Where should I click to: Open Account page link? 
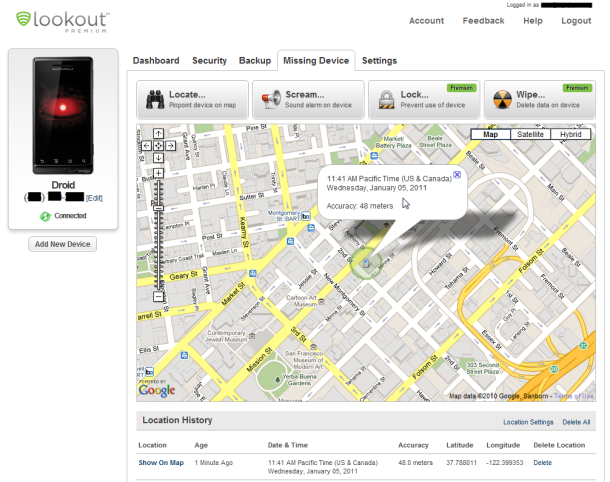pos(426,21)
